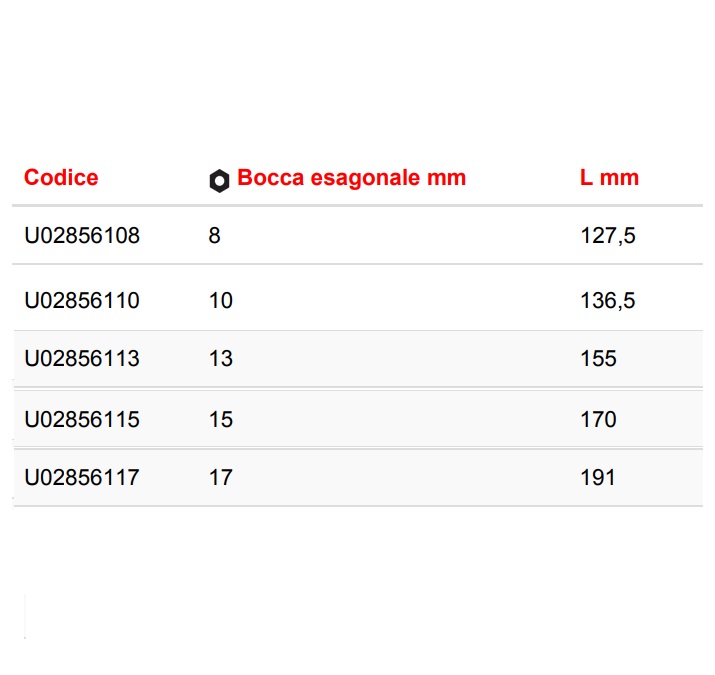Select product code U02856110
715x675 pixels.
(82, 300)
